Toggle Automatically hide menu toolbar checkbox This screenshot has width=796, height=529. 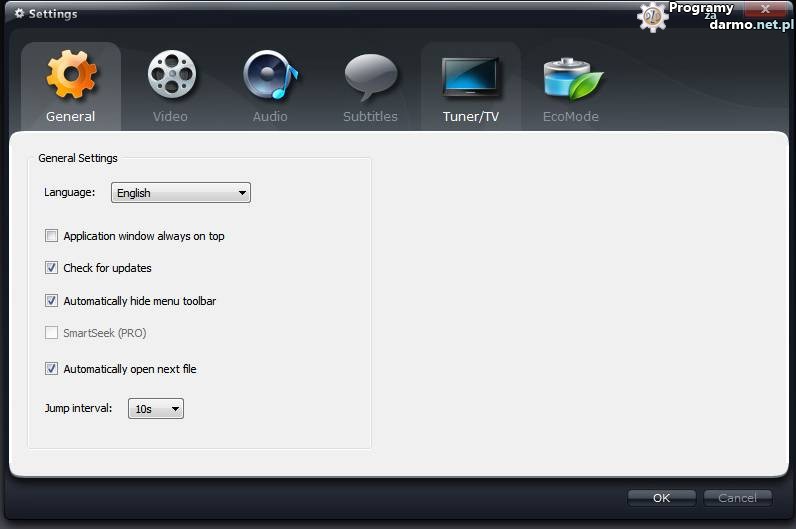tap(52, 301)
